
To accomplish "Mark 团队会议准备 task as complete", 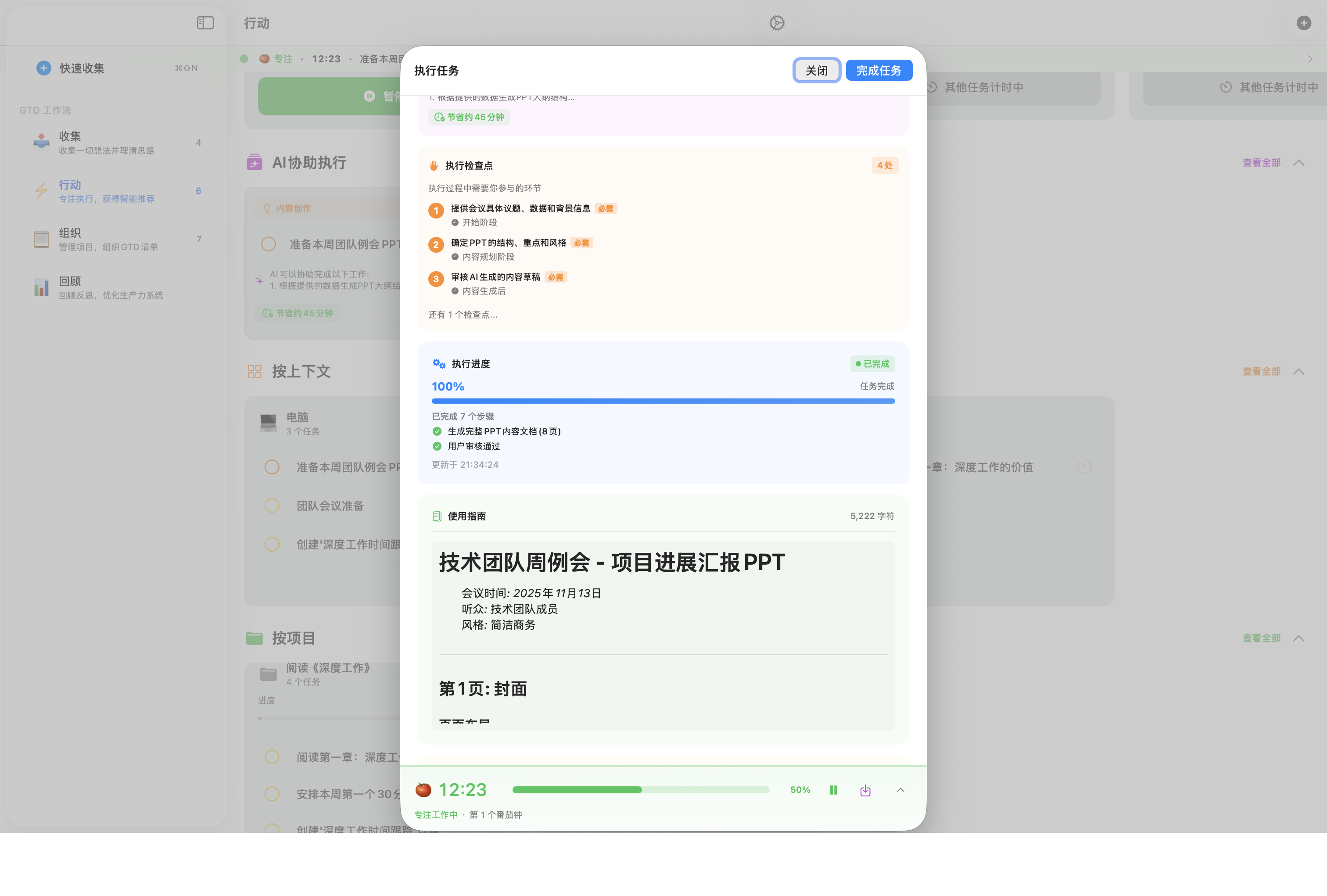I will [x=272, y=505].
